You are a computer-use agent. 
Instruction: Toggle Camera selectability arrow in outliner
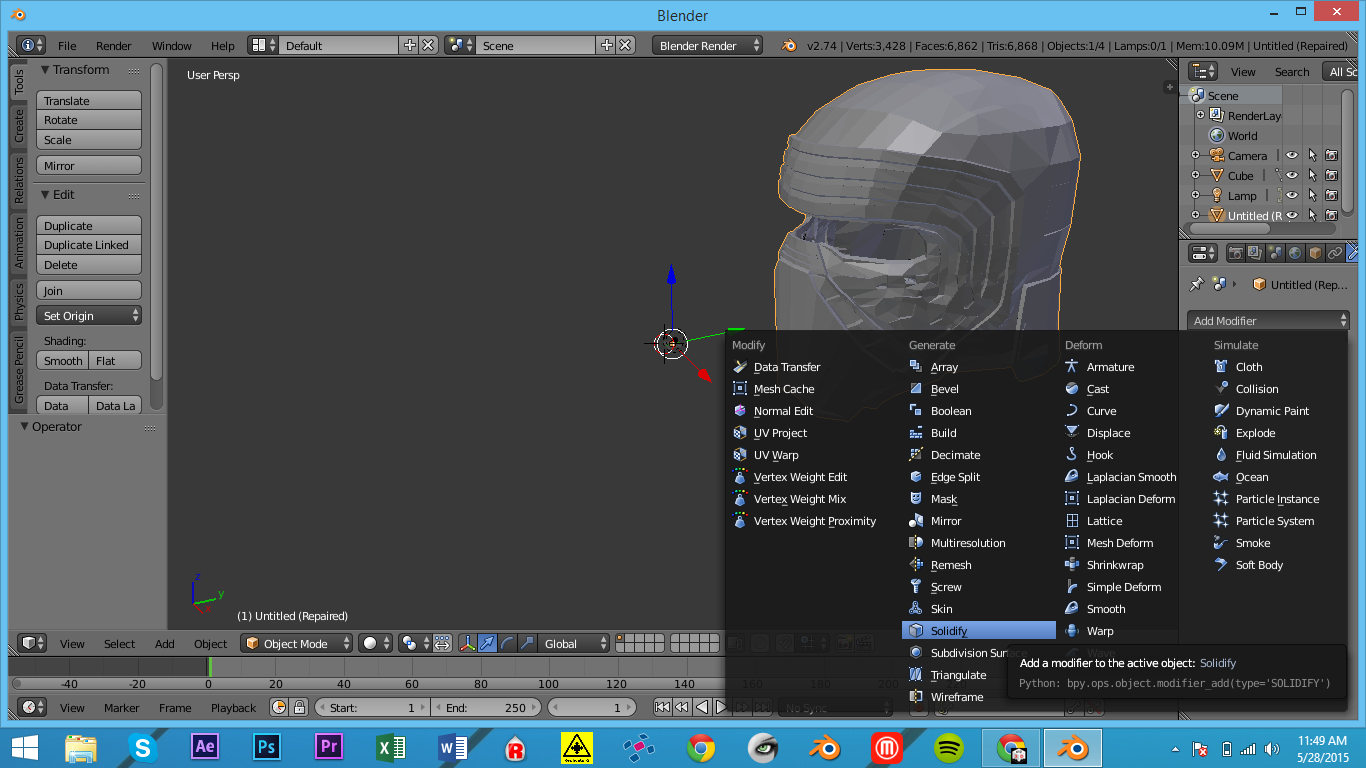1312,156
